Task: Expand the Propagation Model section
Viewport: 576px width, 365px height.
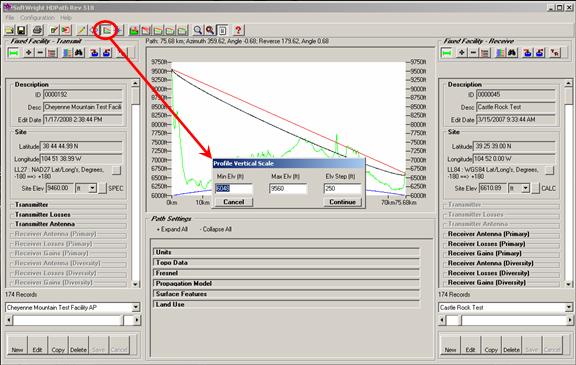Action: click(x=286, y=283)
